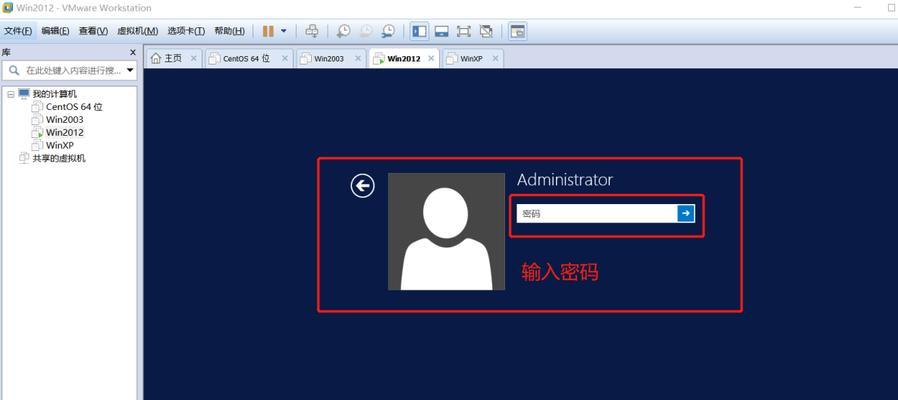Open the 虚拟机(M) menu
The image size is (898, 400).
137,31
